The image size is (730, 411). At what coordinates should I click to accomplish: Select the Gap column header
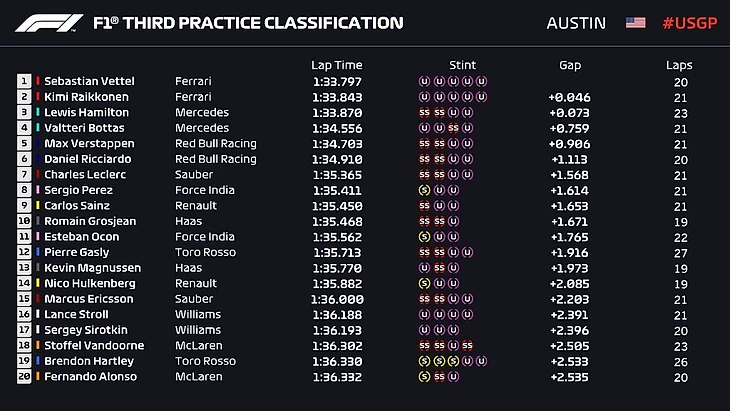pyautogui.click(x=570, y=65)
